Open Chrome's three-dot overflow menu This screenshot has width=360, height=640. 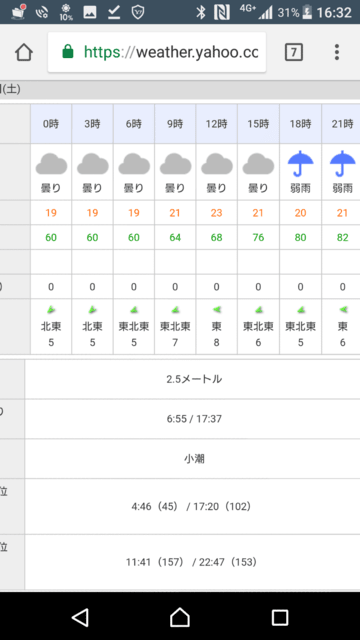(337, 53)
